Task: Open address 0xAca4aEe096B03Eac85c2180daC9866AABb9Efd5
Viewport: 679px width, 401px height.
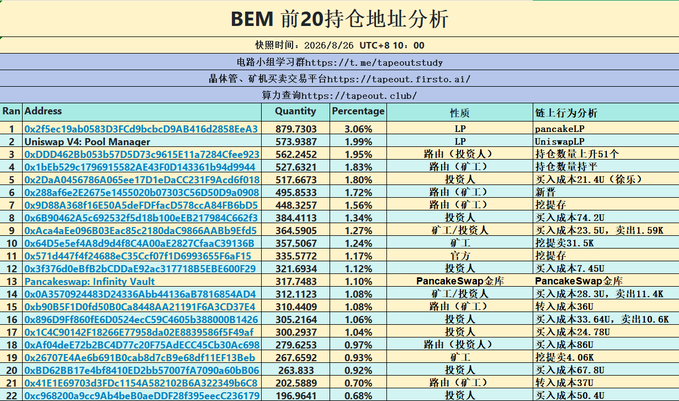Action: [x=140, y=230]
